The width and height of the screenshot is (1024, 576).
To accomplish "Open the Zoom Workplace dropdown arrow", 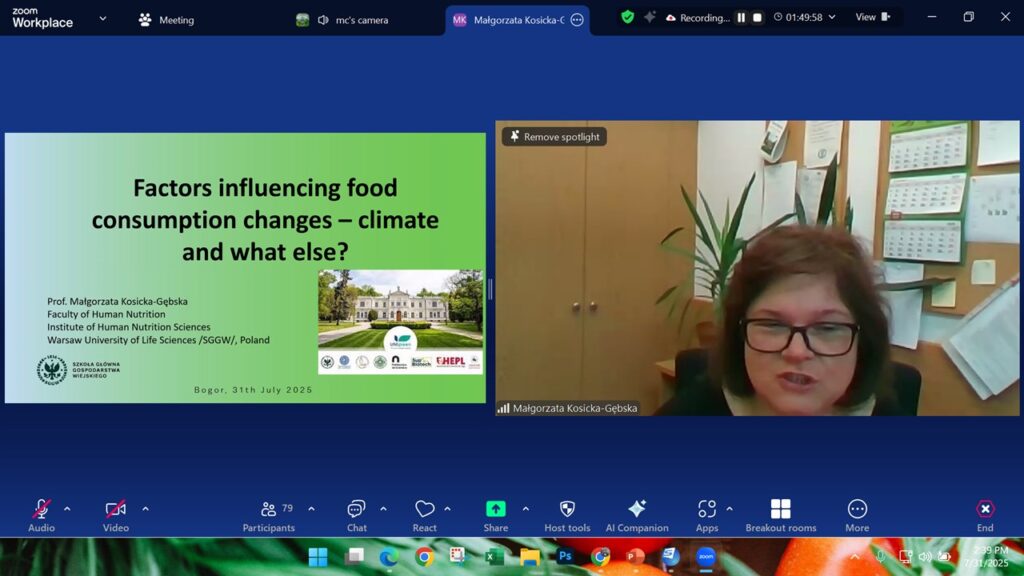I will (102, 18).
